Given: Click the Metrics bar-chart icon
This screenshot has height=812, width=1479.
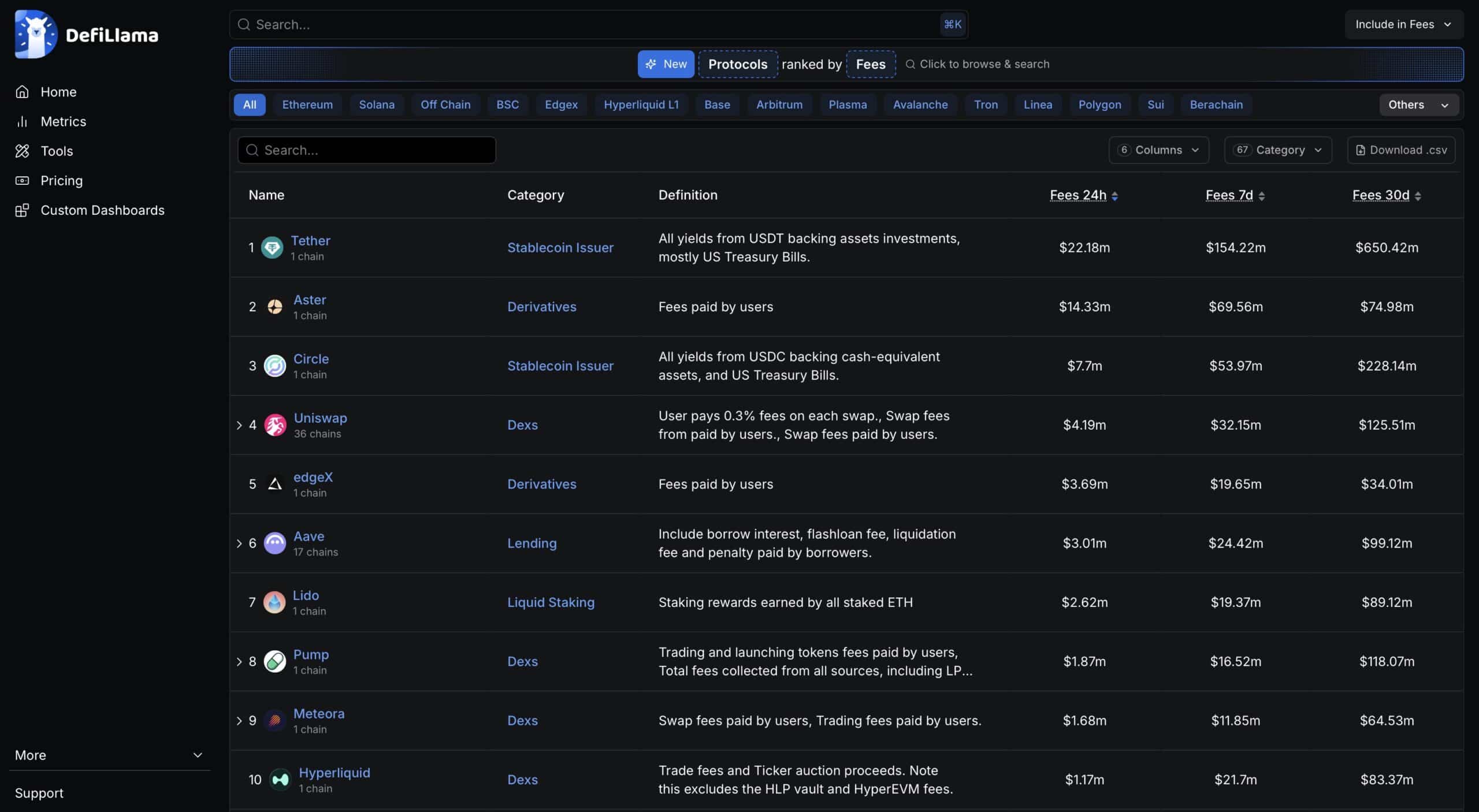Looking at the screenshot, I should pos(22,121).
